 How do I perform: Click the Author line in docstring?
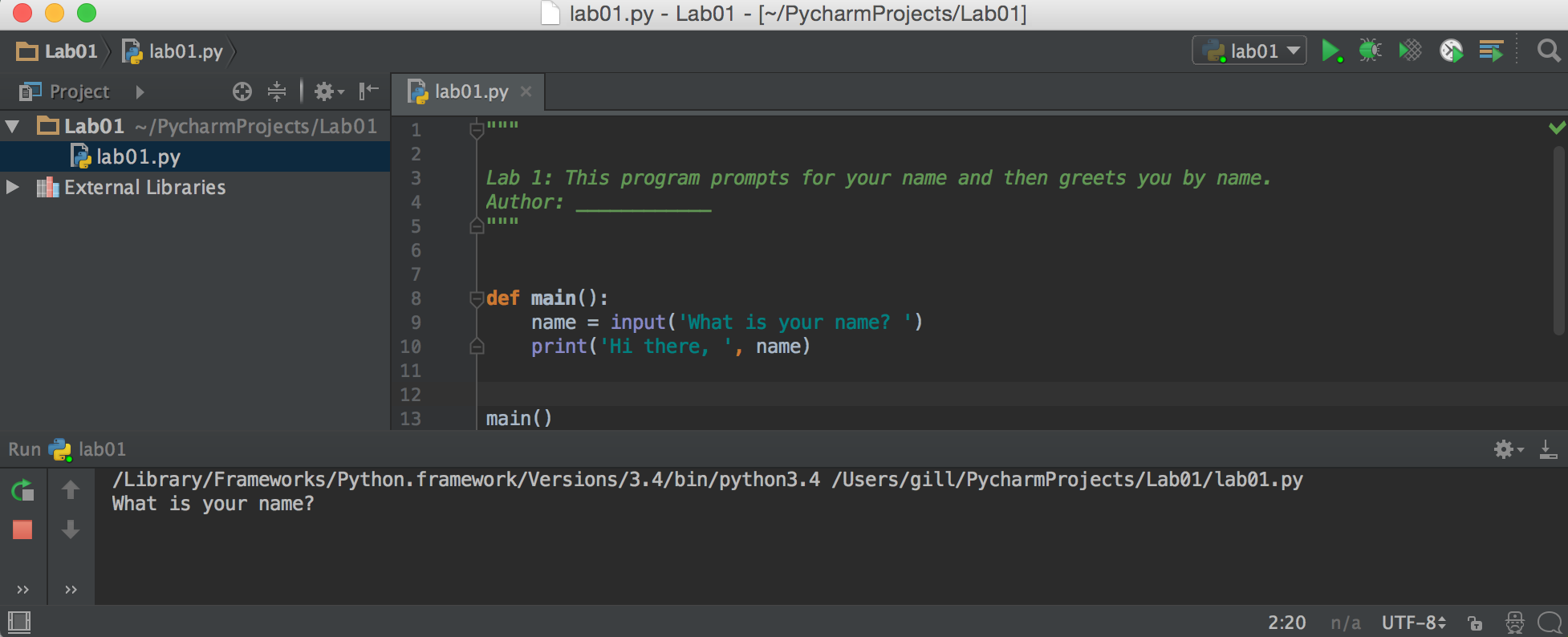(598, 201)
